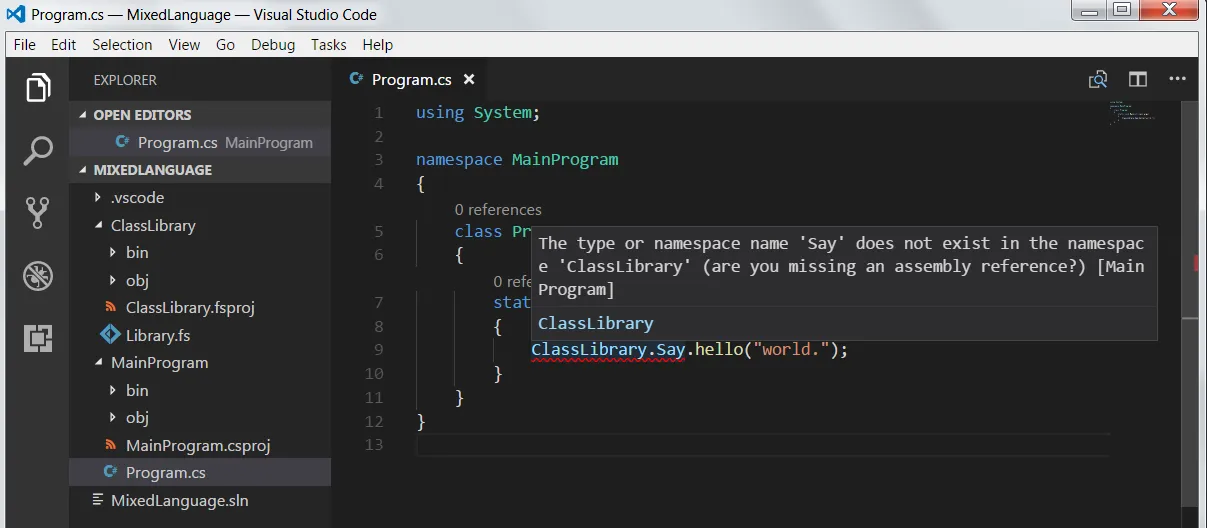Open the Extensions view in activity bar
The width and height of the screenshot is (1207, 528).
coord(38,338)
